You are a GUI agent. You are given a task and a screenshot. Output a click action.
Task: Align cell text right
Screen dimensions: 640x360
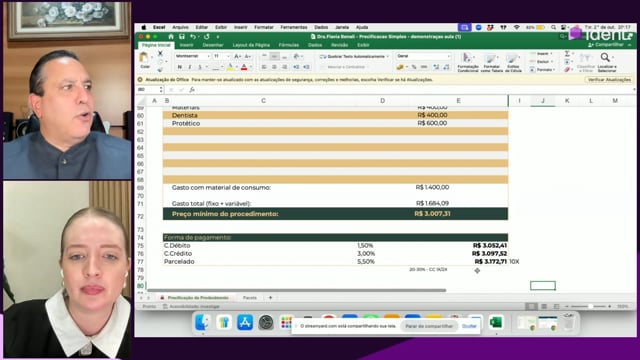[x=284, y=67]
